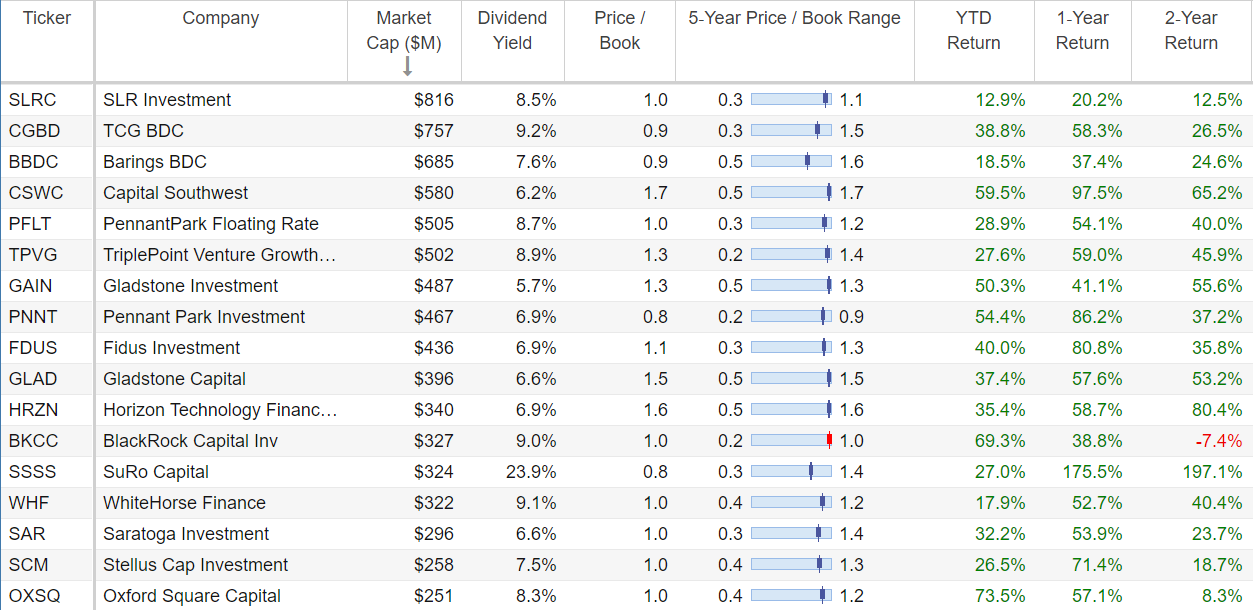Select the Price / Book column header

[x=620, y=31]
